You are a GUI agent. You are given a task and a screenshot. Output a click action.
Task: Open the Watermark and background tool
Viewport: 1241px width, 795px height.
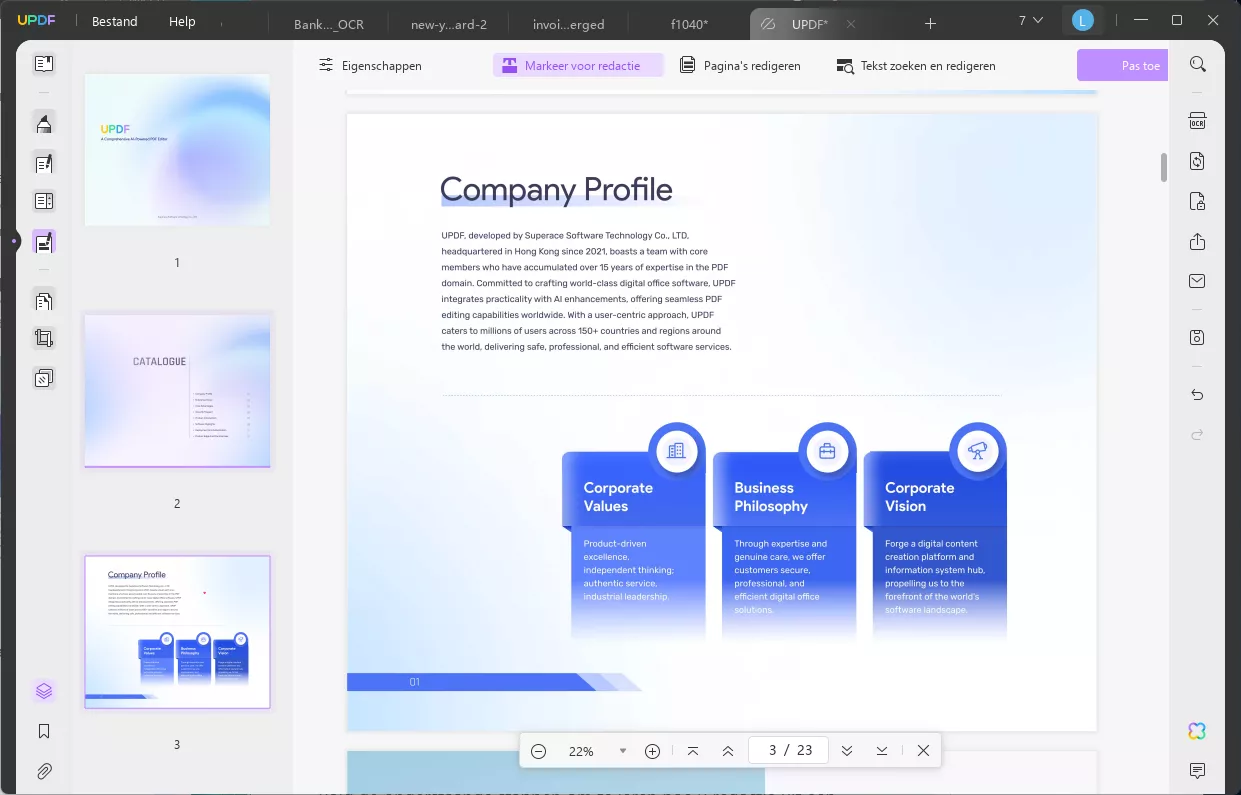(43, 378)
